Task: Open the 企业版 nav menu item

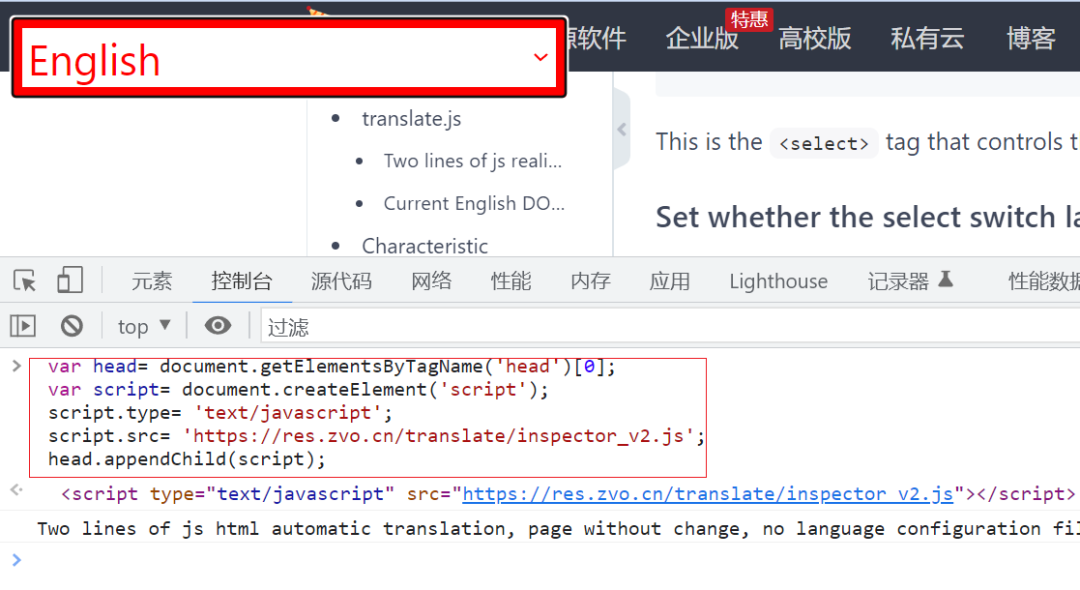Action: pyautogui.click(x=701, y=38)
